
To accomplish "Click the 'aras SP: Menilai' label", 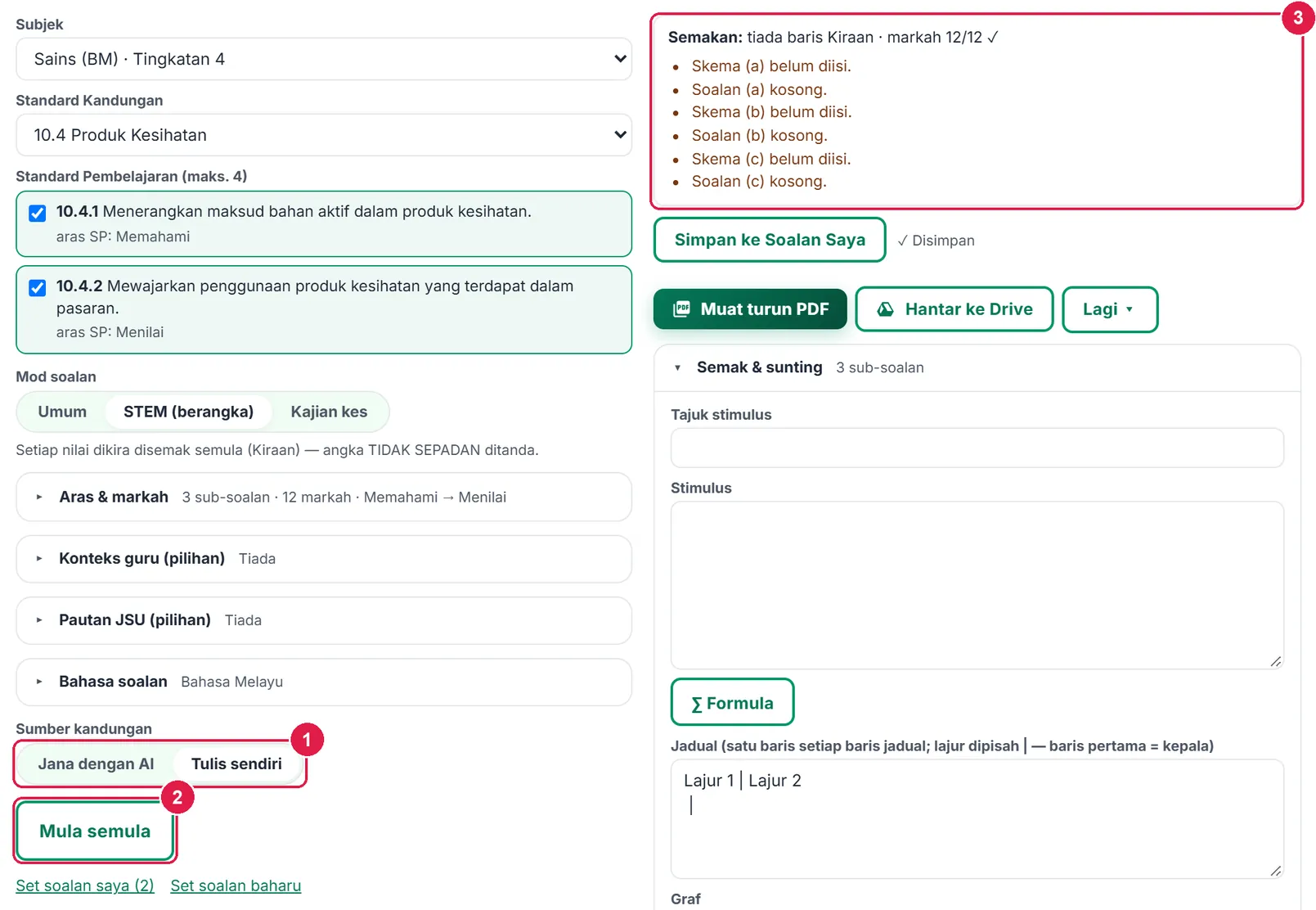I will pyautogui.click(x=110, y=332).
